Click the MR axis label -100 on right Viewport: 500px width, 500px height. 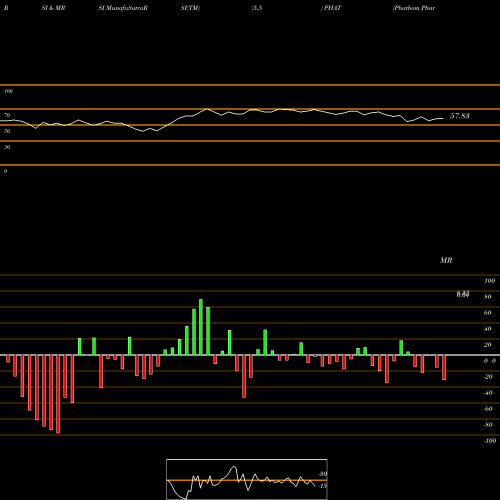click(489, 441)
